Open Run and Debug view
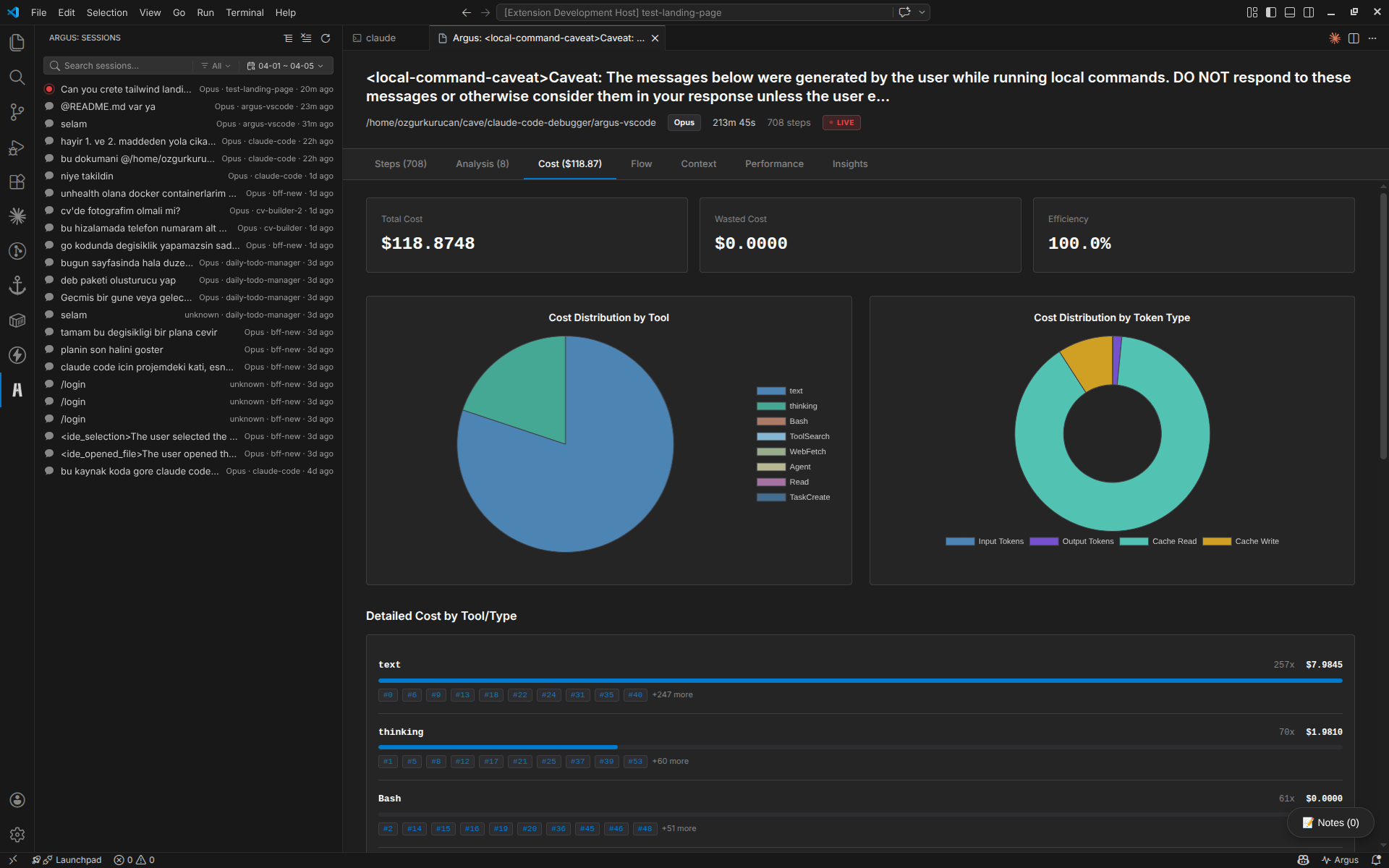1389x868 pixels. point(17,147)
